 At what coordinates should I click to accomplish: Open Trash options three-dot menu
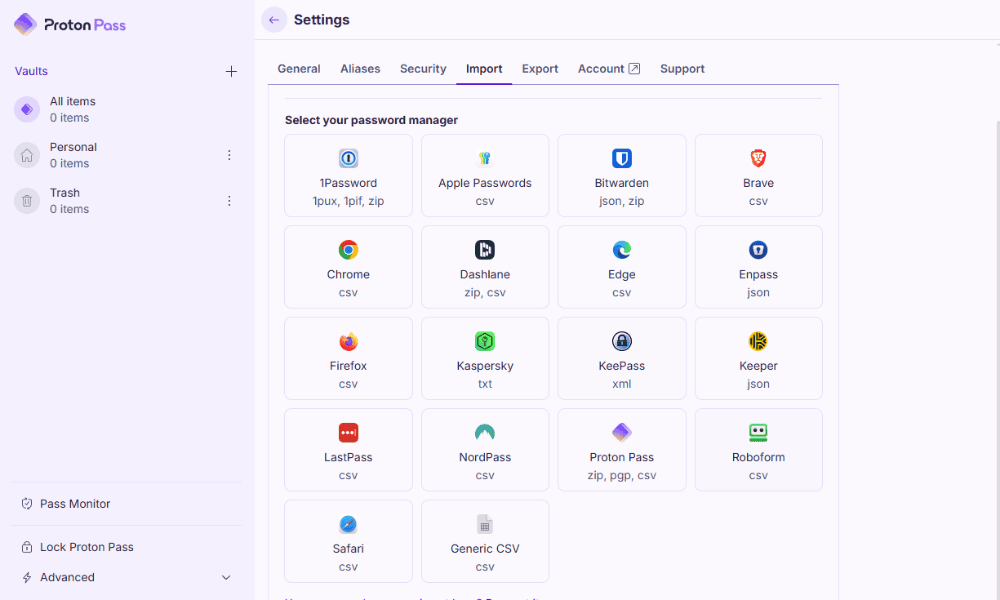click(x=229, y=201)
